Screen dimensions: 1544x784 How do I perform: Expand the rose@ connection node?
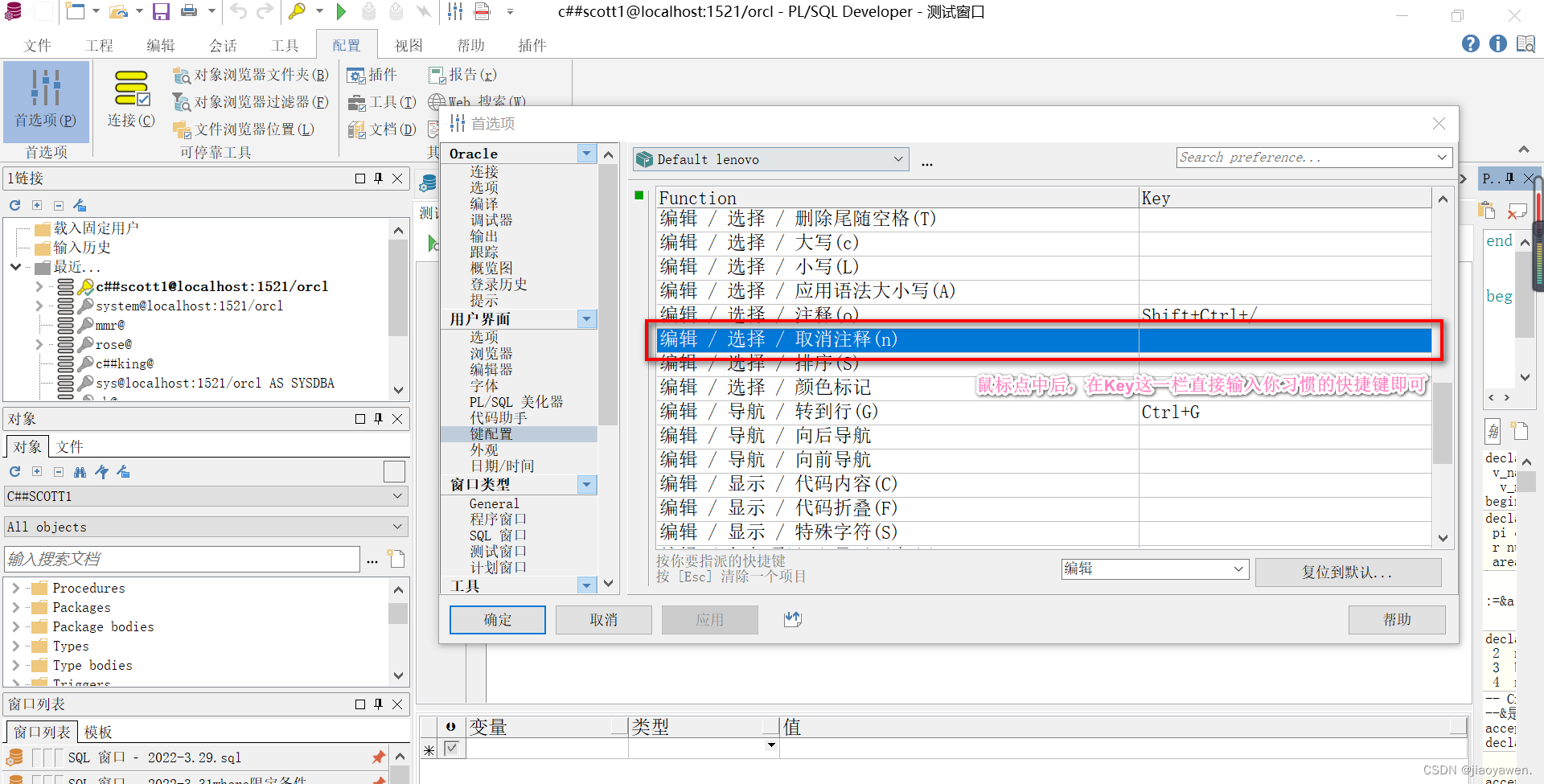point(38,343)
